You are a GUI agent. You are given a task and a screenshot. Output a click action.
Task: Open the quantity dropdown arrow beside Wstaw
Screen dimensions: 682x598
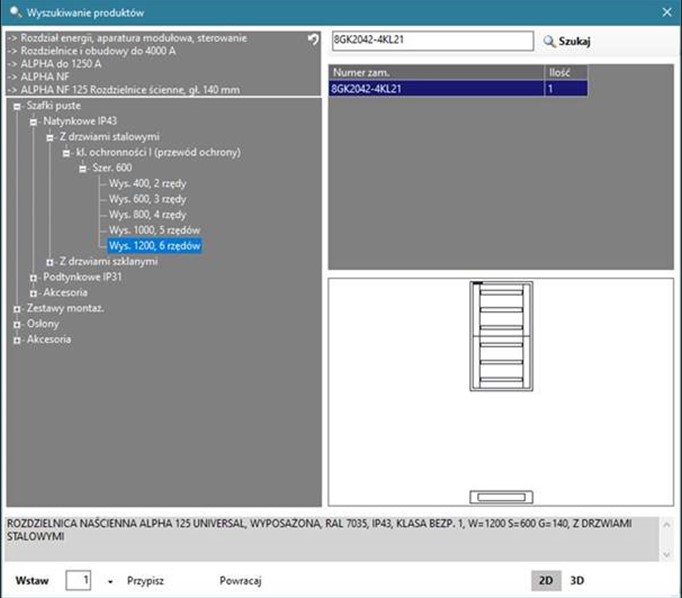click(110, 581)
